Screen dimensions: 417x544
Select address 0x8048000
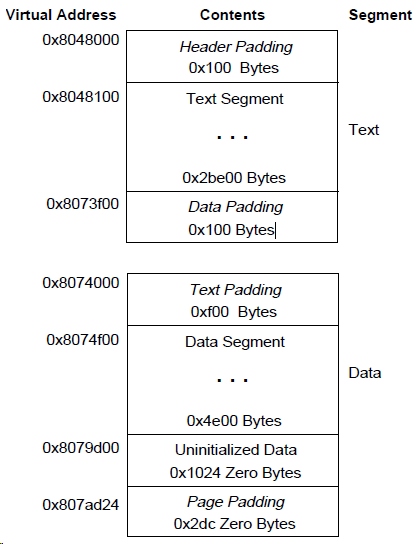81,40
